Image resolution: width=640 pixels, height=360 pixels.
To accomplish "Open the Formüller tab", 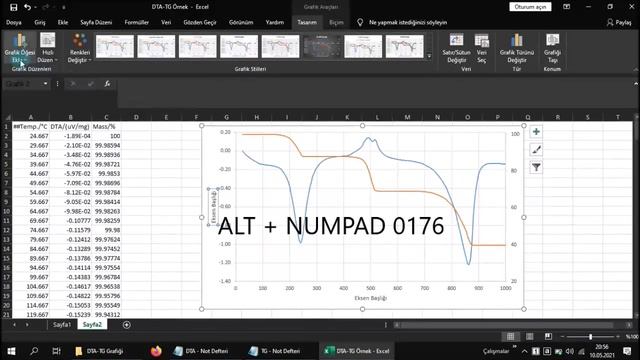I will (137, 22).
